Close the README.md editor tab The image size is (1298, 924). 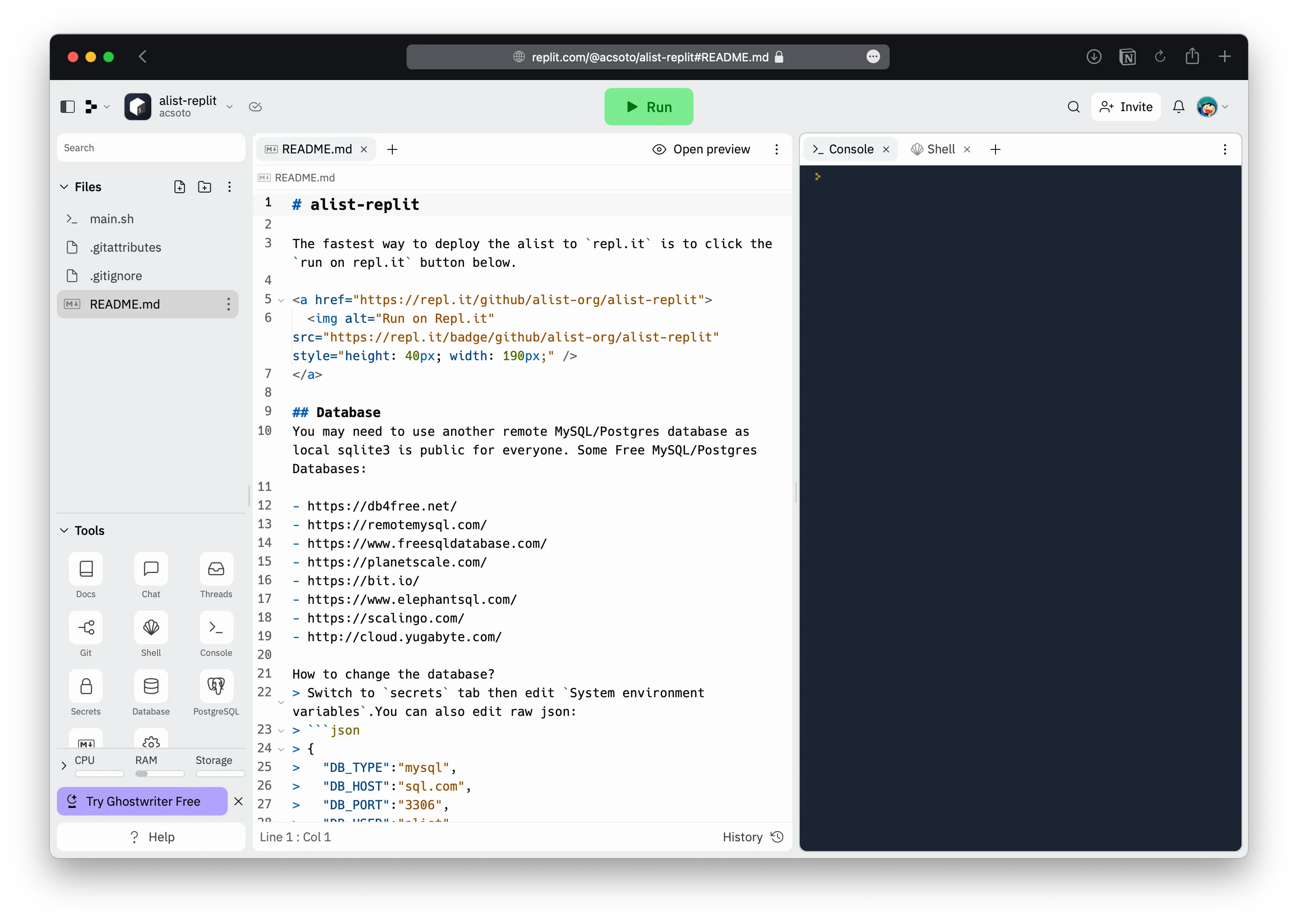(364, 149)
